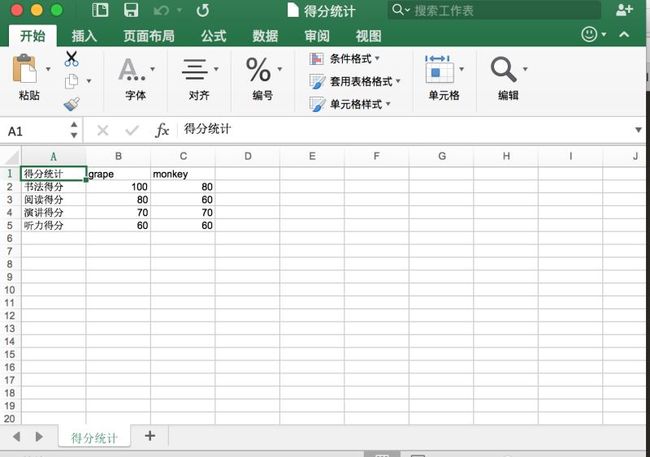Click the green maximize window button
Image resolution: width=650 pixels, height=457 pixels.
point(57,10)
